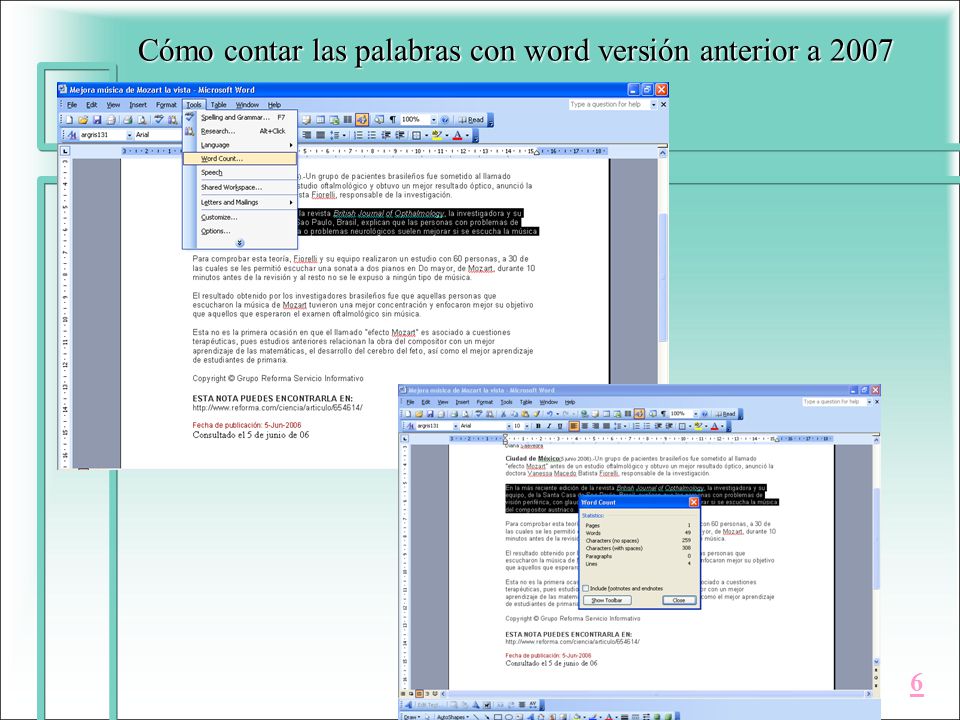Image resolution: width=960 pixels, height=720 pixels.
Task: Toggle Align Left in lower window toolbar
Action: (x=574, y=426)
